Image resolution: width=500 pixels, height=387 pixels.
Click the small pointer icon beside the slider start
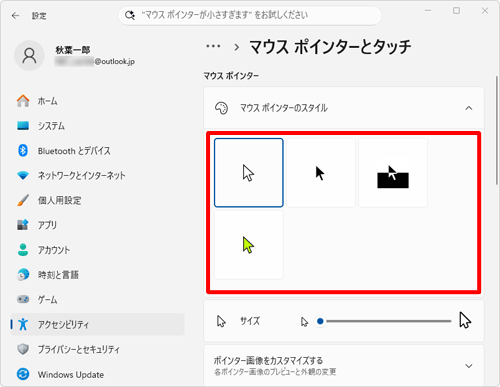(x=304, y=322)
